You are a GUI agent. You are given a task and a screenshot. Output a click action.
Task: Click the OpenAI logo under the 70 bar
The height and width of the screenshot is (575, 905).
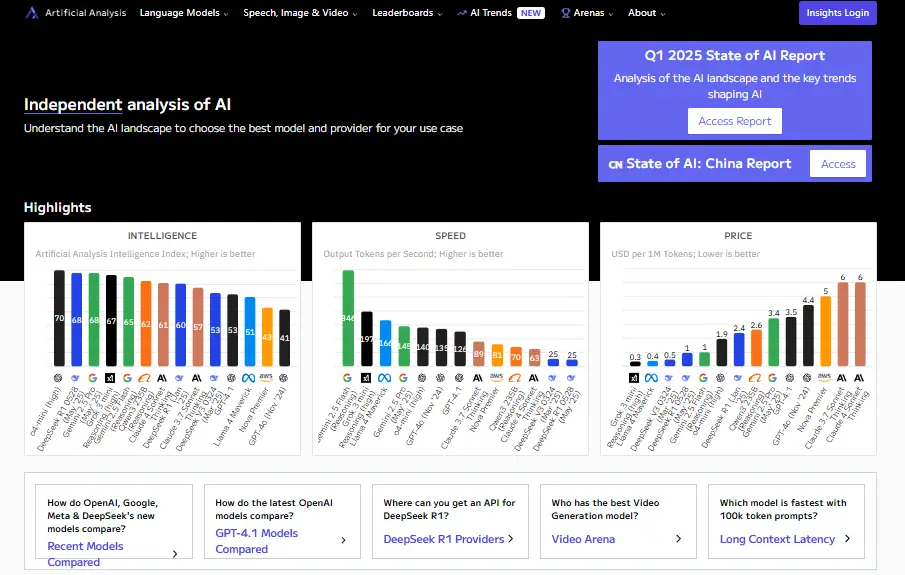point(58,378)
